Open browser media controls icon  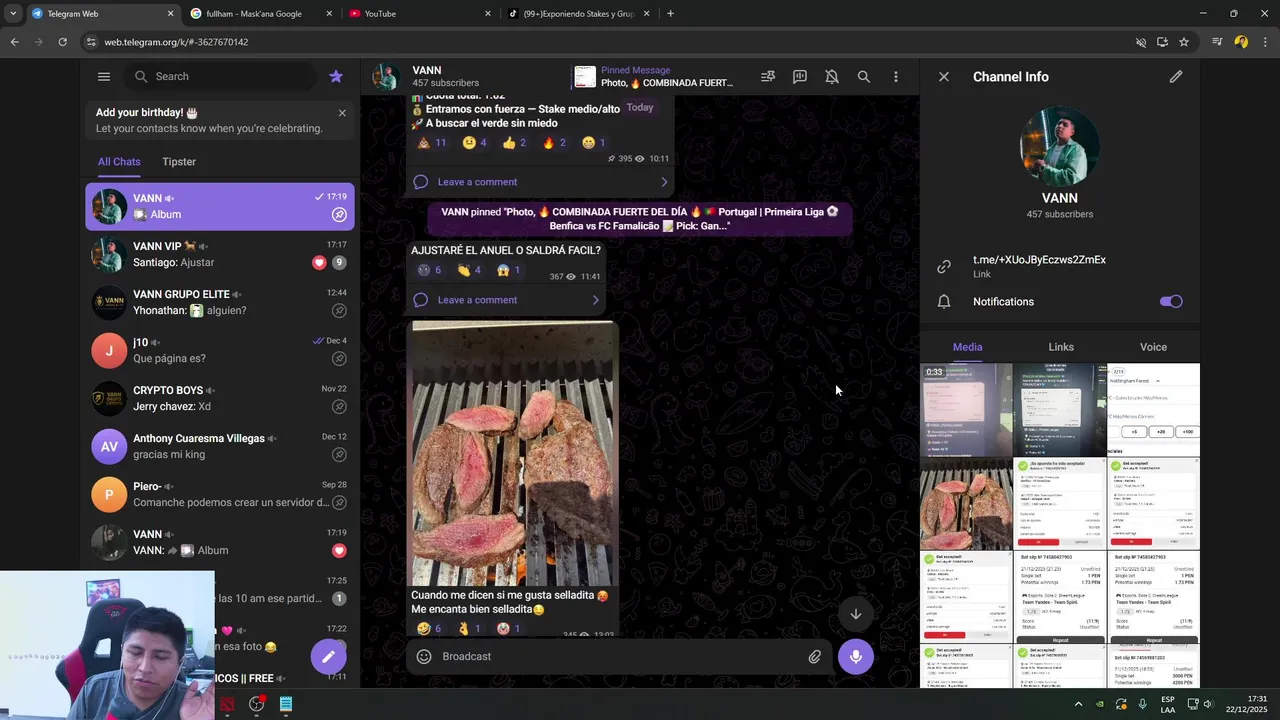(x=1217, y=42)
